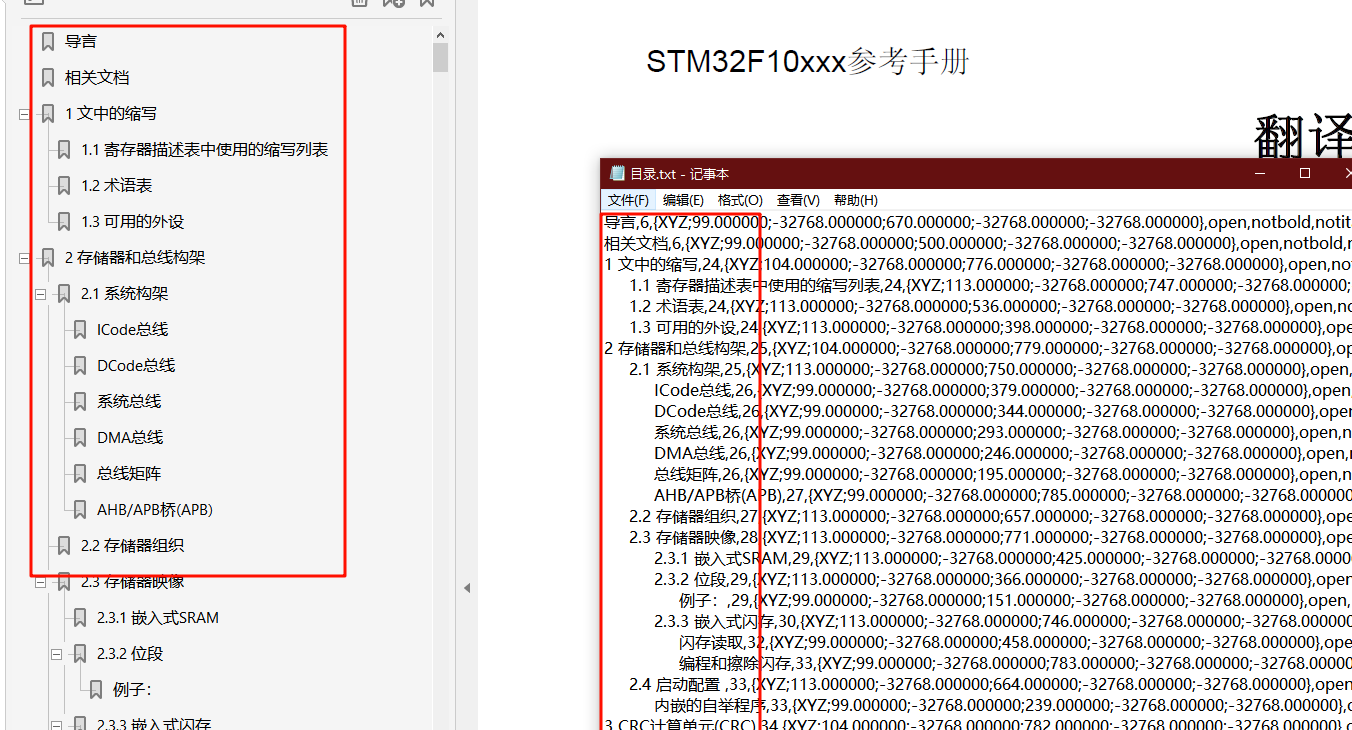1352x730 pixels.
Task: Click the bookmark icon beside 总线矩阵
Action: click(80, 474)
